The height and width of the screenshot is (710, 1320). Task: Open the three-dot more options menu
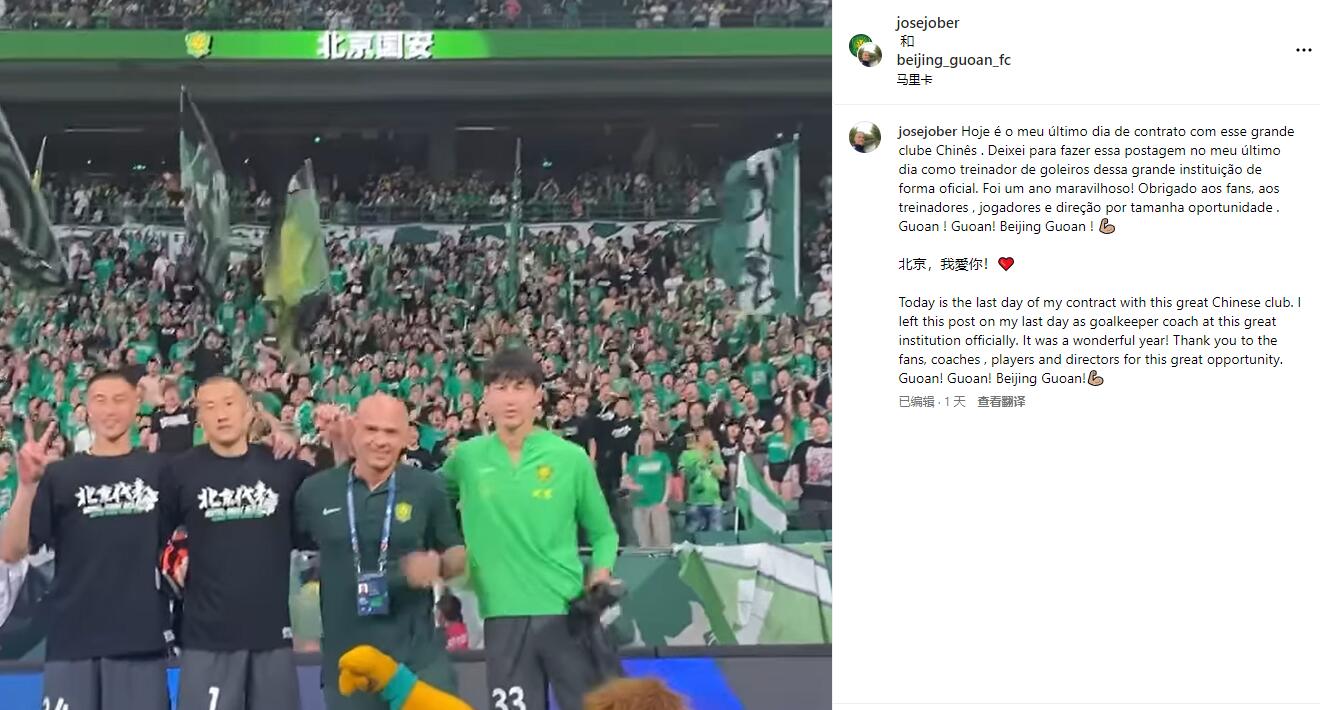coord(1303,50)
